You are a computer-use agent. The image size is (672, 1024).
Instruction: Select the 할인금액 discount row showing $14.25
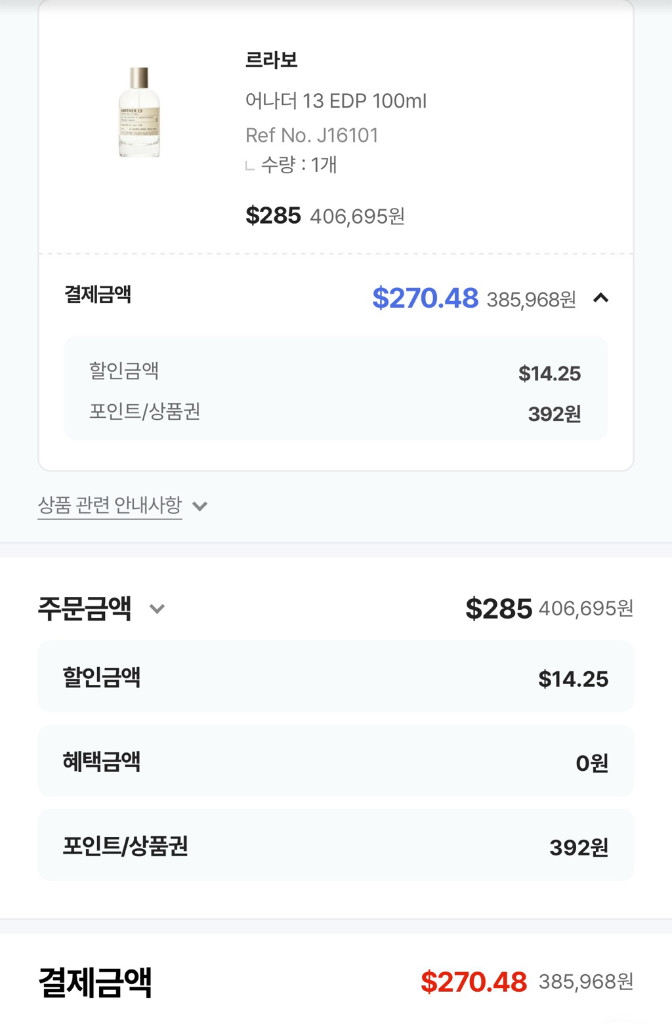[x=335, y=675]
